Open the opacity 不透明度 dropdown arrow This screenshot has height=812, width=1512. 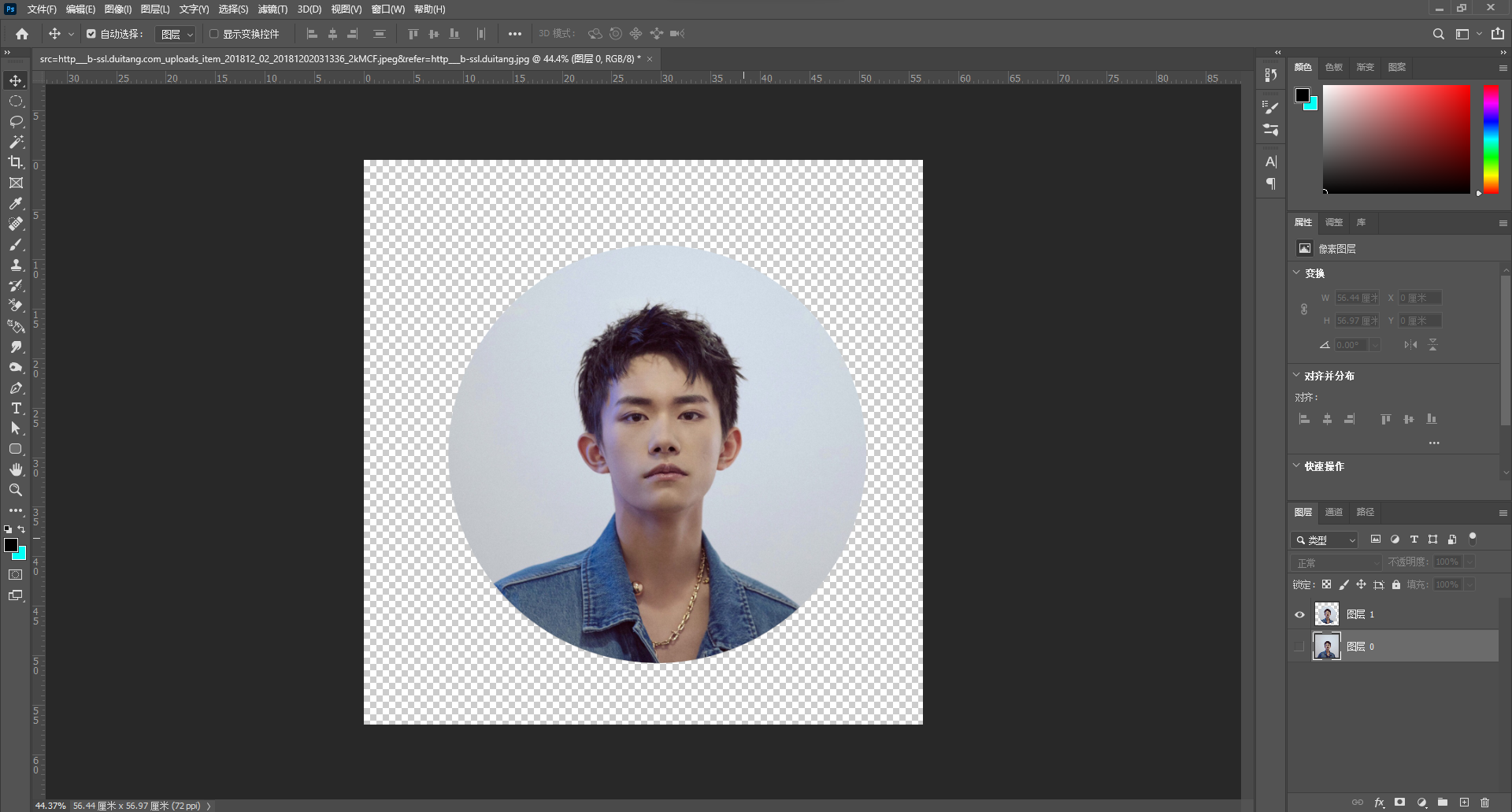tap(1469, 562)
